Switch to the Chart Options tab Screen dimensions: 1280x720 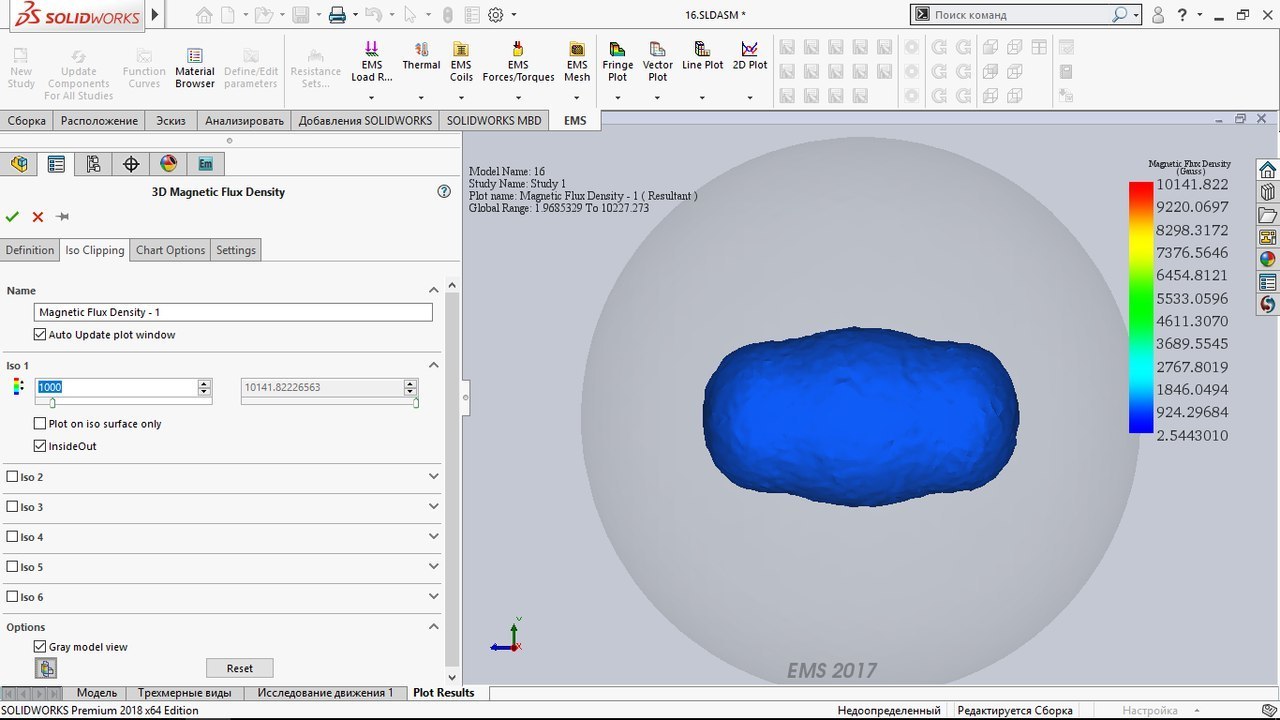(170, 250)
